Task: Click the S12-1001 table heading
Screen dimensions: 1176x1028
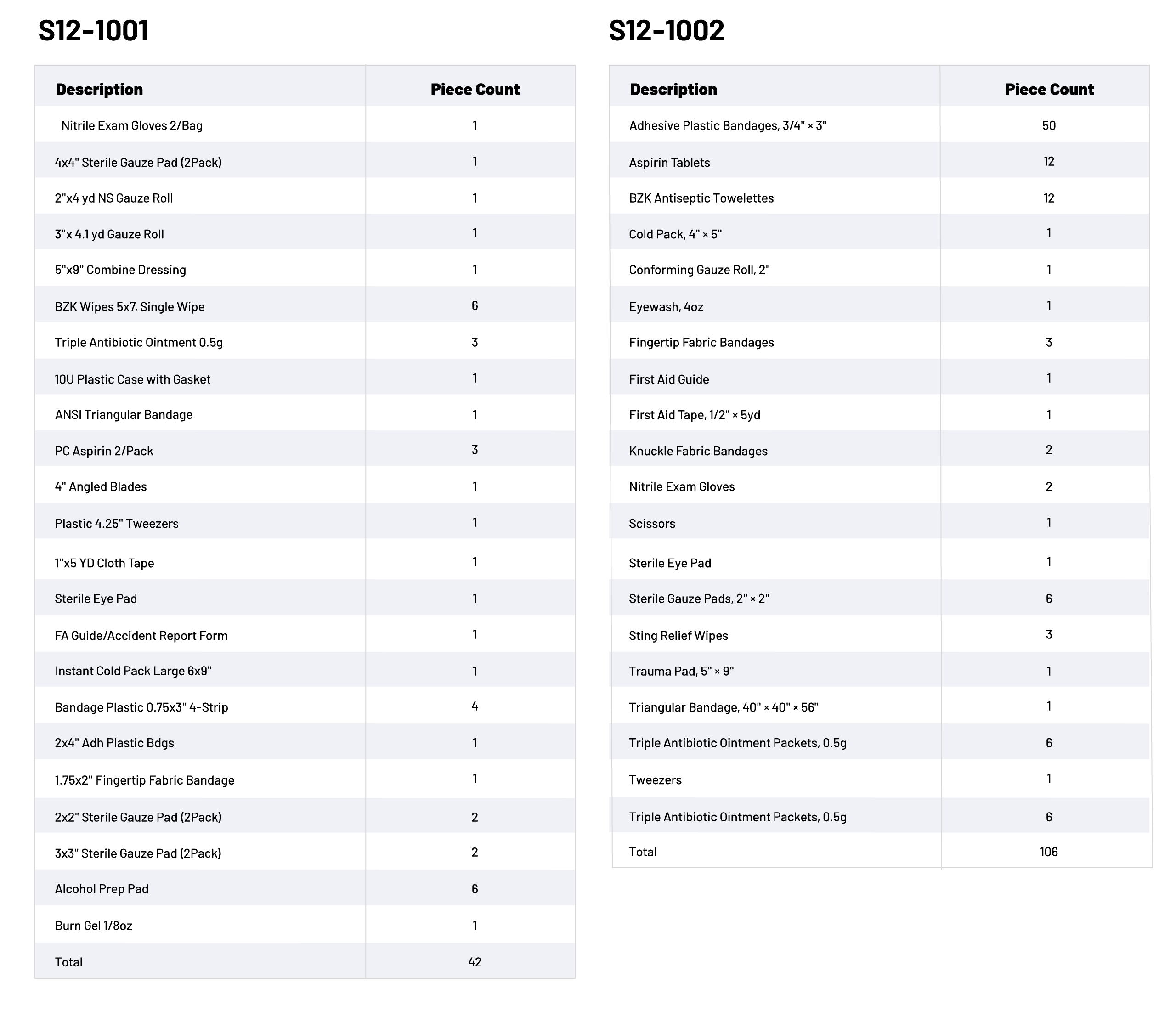Action: coord(94,30)
